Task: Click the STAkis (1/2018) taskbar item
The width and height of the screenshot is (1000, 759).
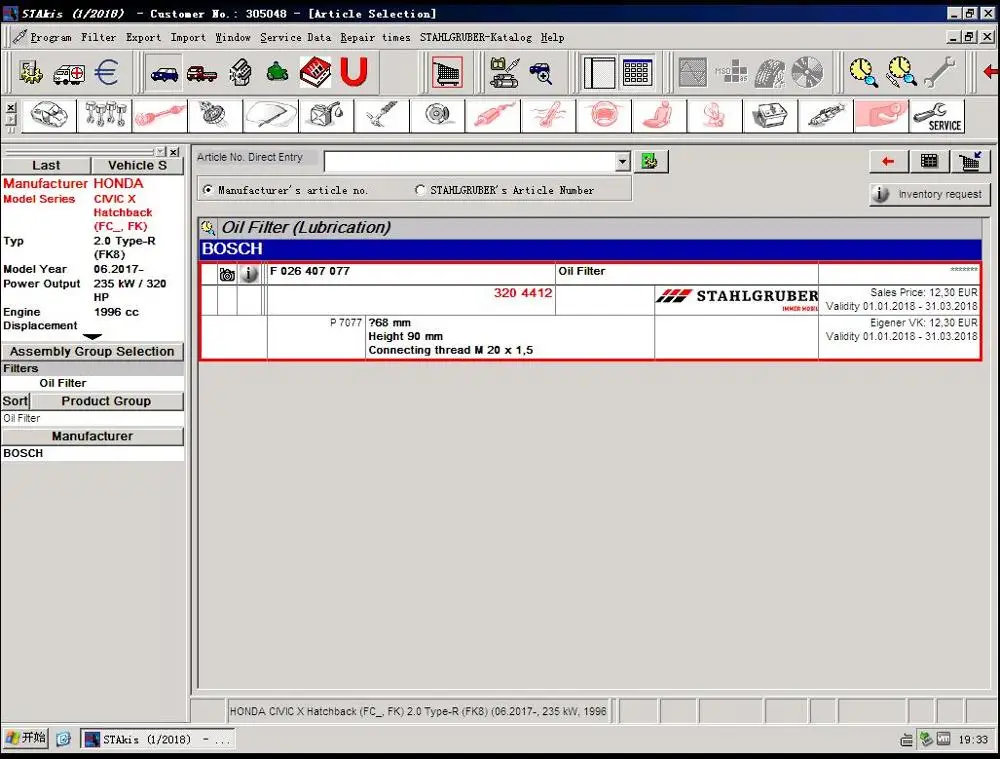Action: [157, 739]
